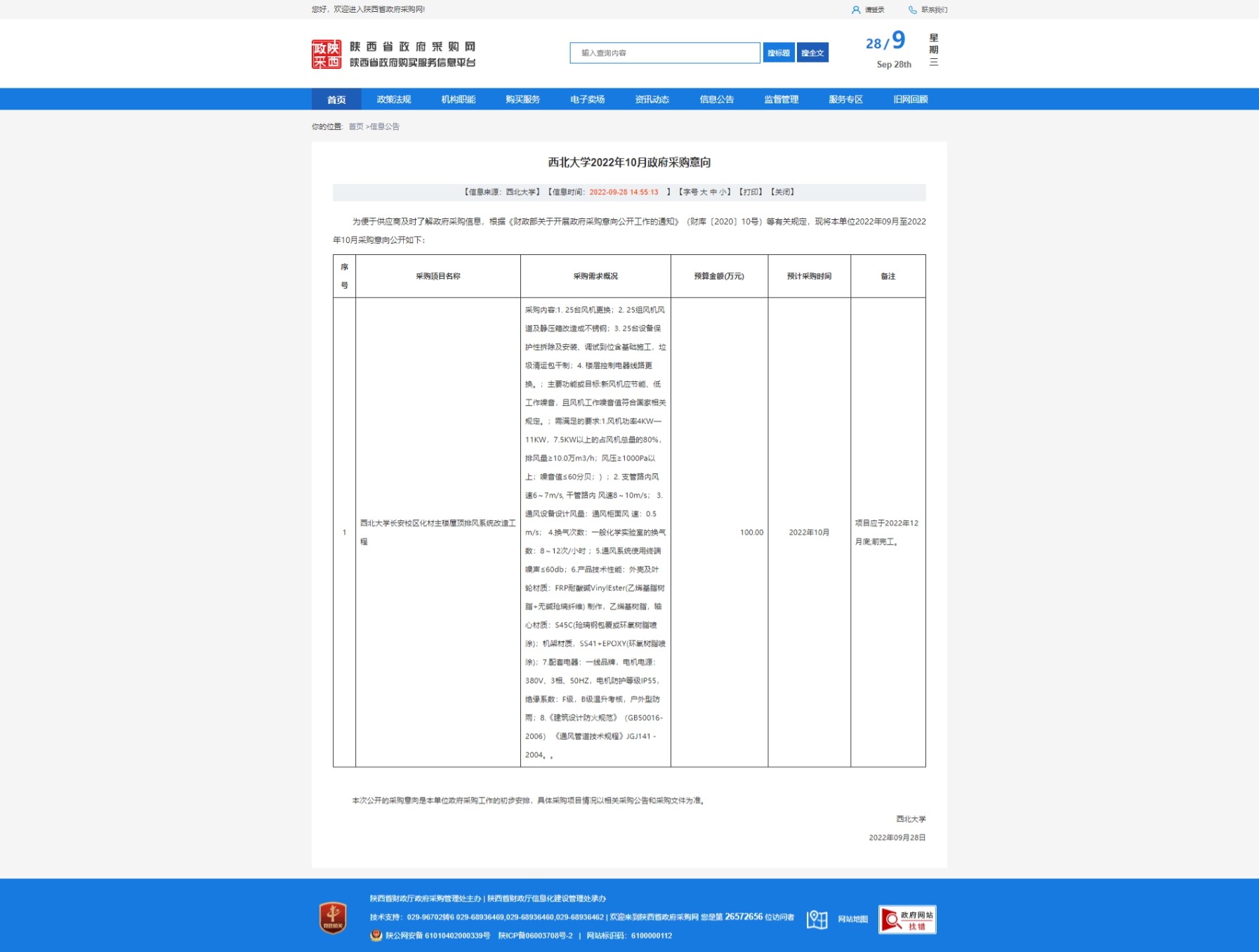Click the 打印 print link
Image resolution: width=1259 pixels, height=952 pixels.
pyautogui.click(x=750, y=192)
